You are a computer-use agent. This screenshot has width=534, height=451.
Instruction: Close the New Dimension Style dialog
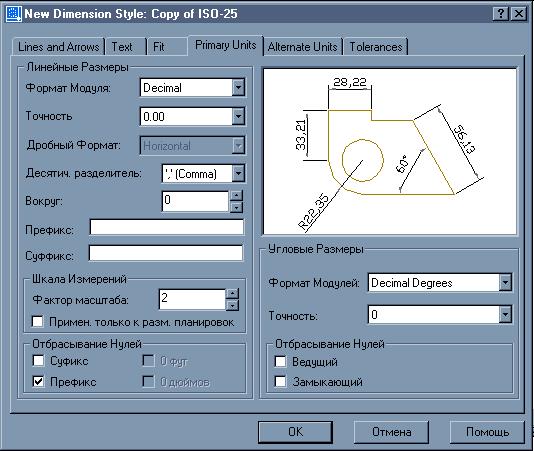pos(519,14)
